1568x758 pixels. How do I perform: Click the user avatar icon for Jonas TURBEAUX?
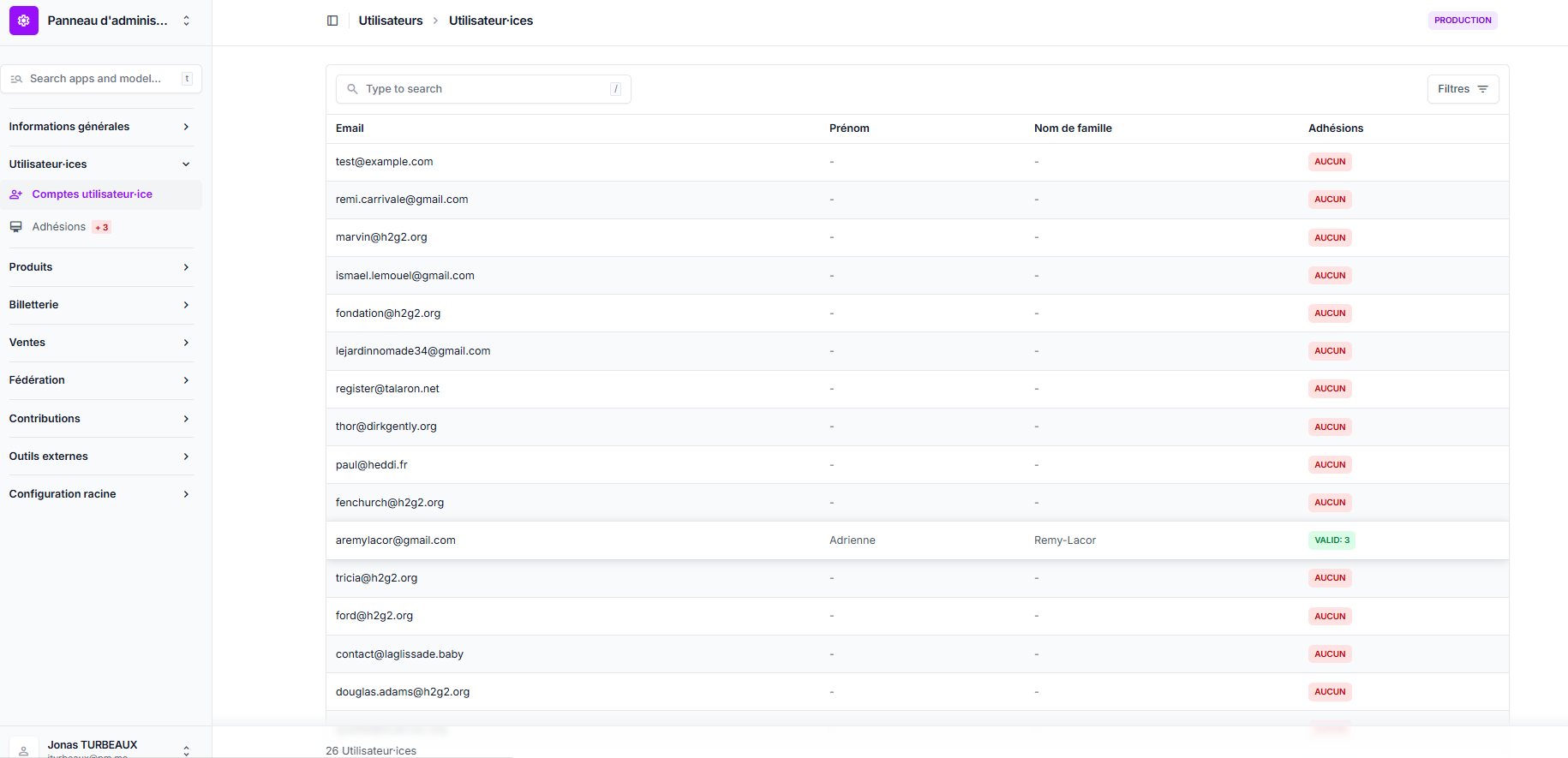(24, 749)
